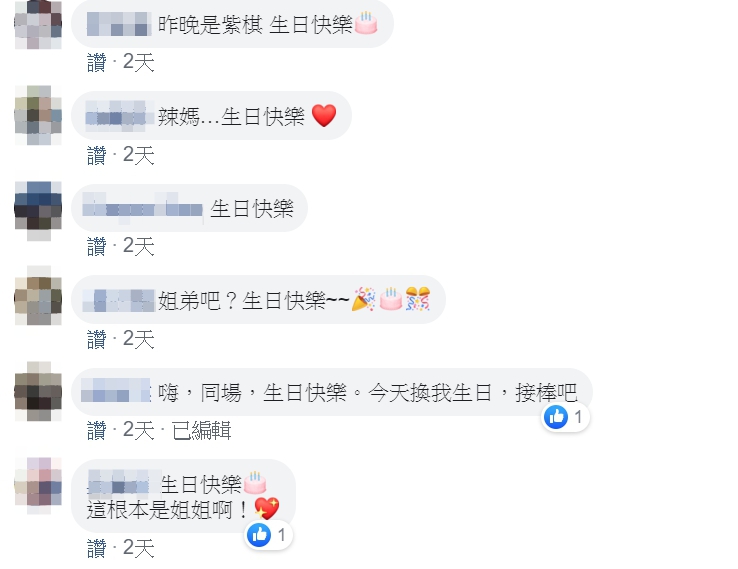This screenshot has height=569, width=738.
Task: Open avatar of 嗨，同場 commenter
Action: point(38,391)
